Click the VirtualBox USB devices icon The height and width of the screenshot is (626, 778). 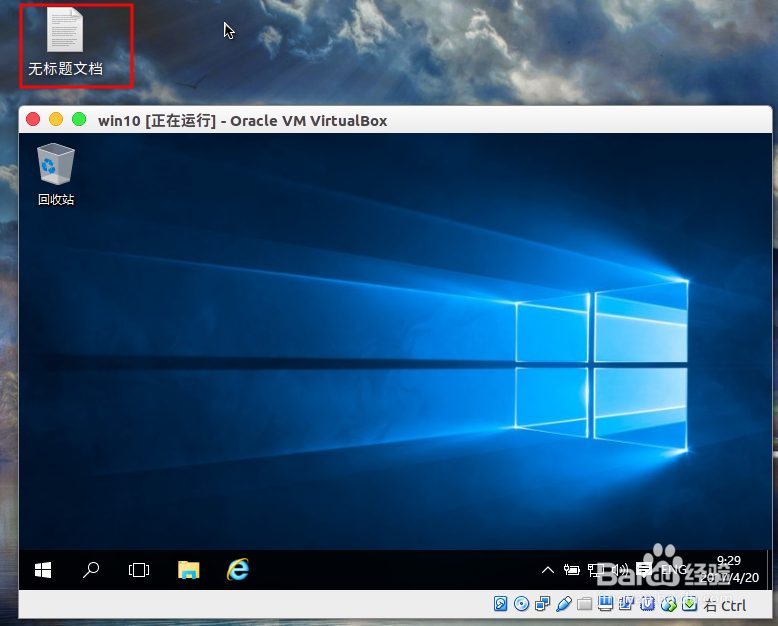564,604
